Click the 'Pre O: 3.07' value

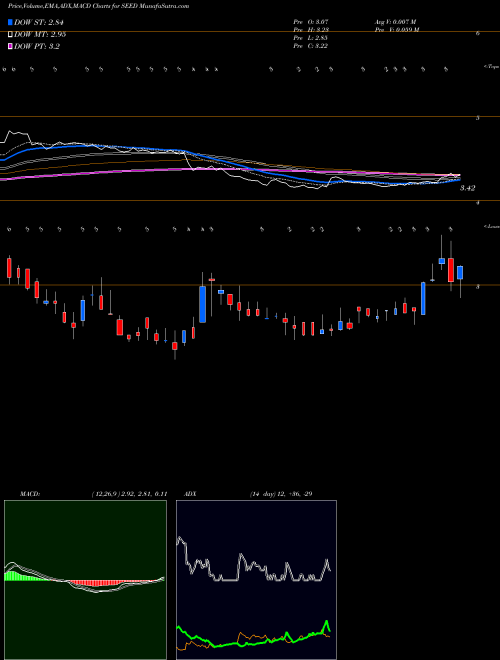point(310,22)
